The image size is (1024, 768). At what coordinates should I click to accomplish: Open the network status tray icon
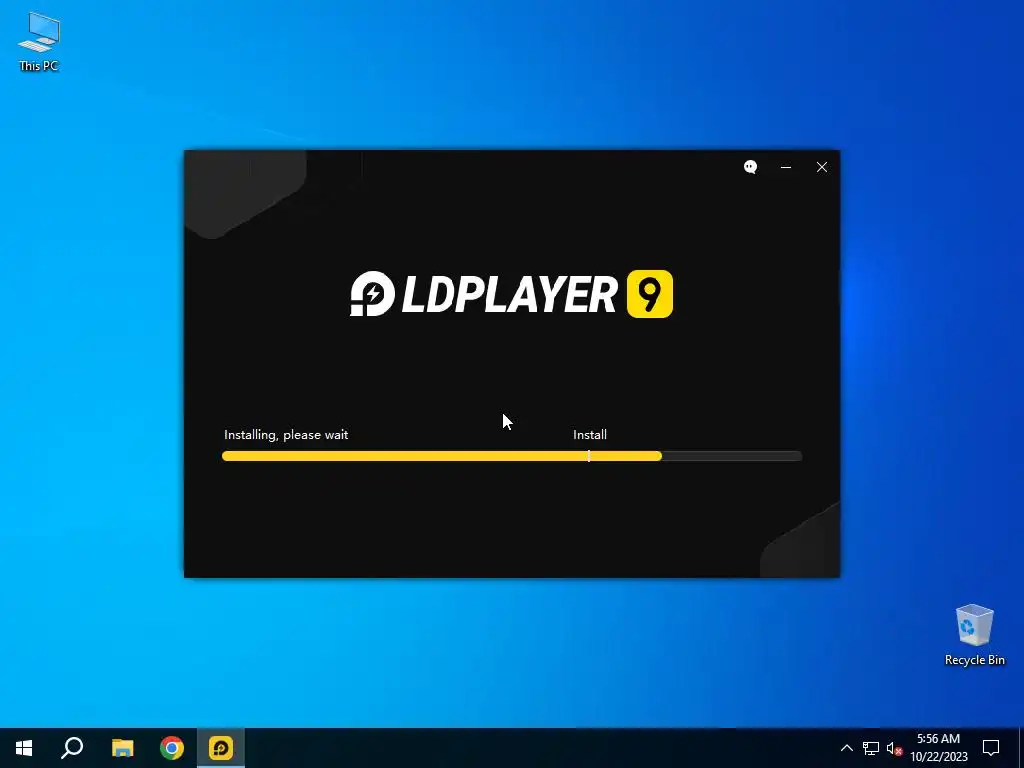tap(871, 748)
